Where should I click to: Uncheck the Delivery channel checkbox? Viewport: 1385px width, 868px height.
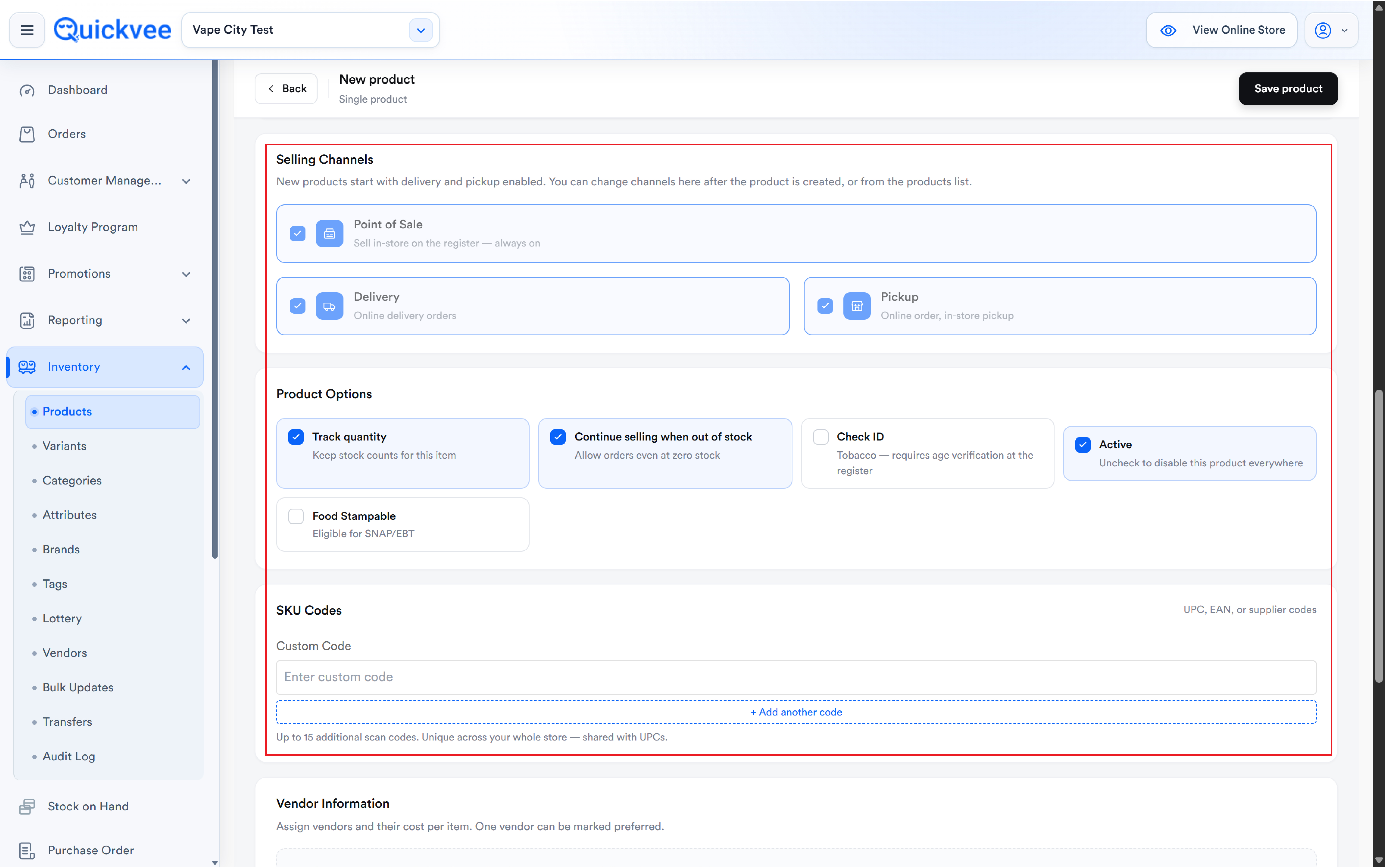point(297,306)
